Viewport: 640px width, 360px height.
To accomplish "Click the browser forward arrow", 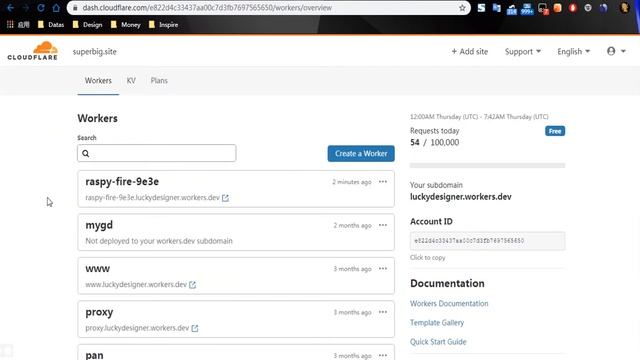I will (x=25, y=8).
